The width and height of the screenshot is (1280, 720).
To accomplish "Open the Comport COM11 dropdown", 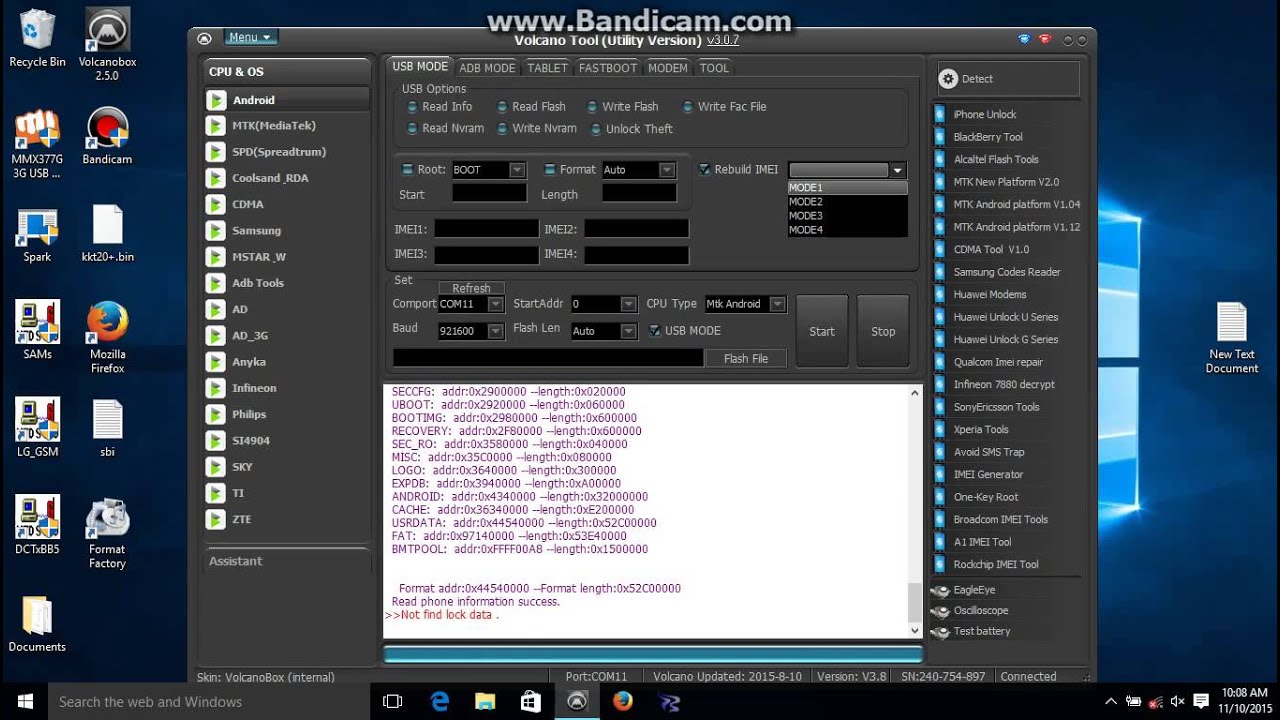I will [495, 304].
